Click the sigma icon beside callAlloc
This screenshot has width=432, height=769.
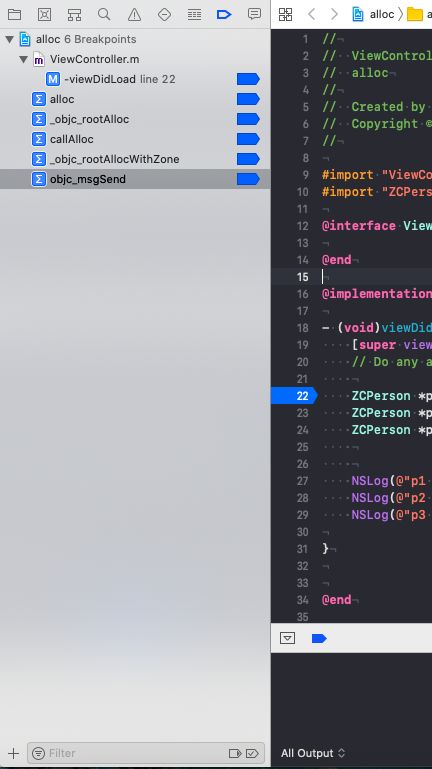point(39,139)
